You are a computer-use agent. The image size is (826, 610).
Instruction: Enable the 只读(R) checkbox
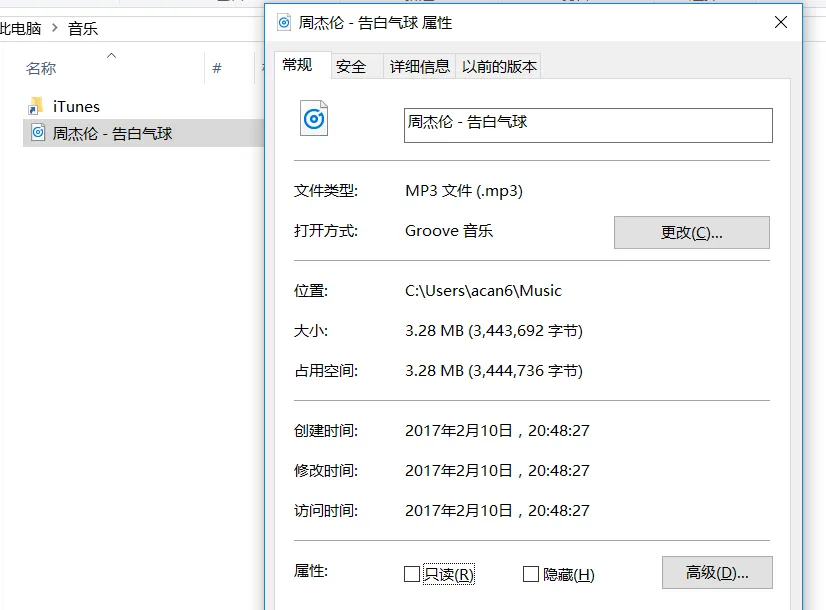412,574
